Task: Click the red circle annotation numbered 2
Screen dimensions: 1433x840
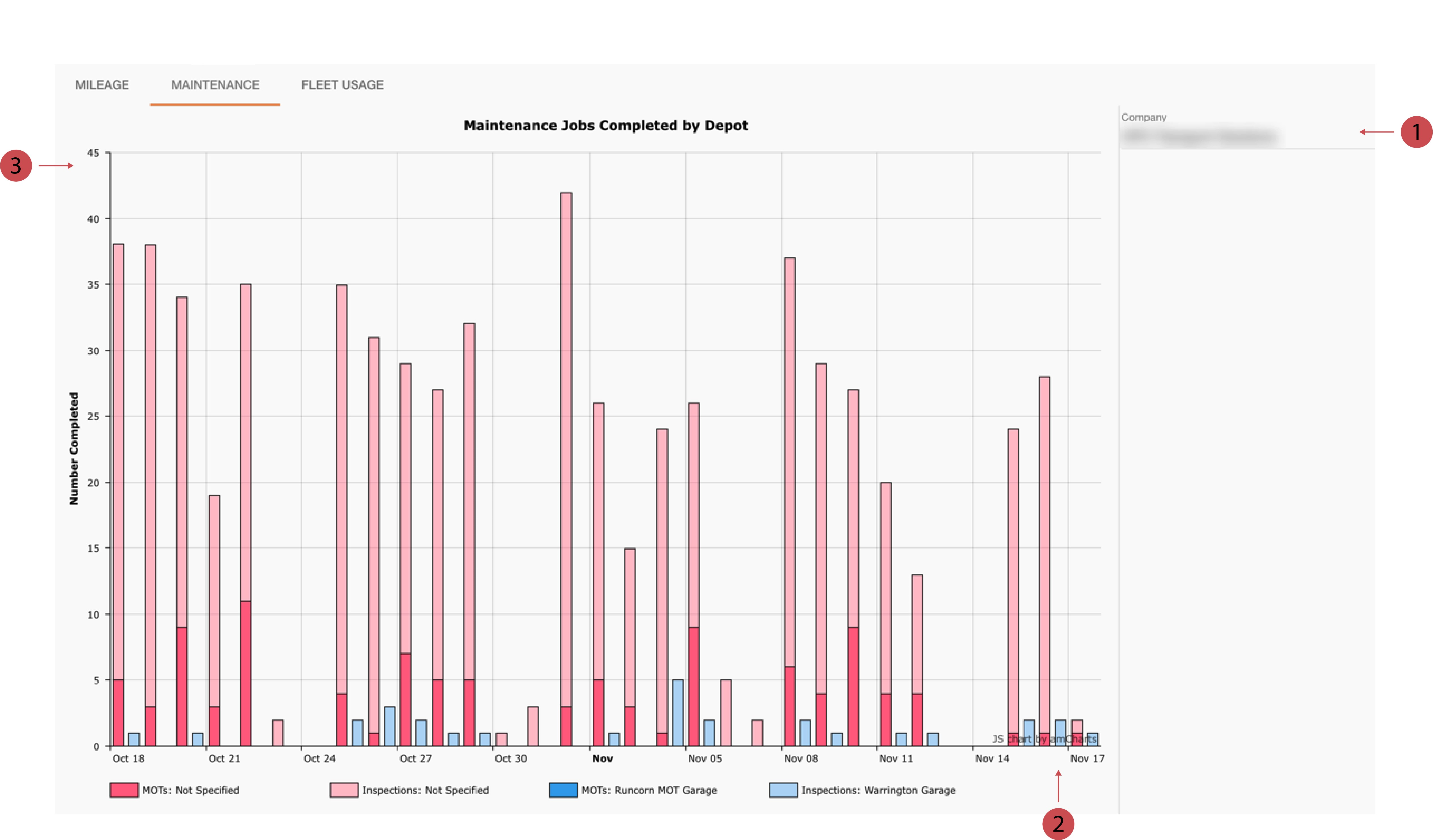Action: [1058, 824]
